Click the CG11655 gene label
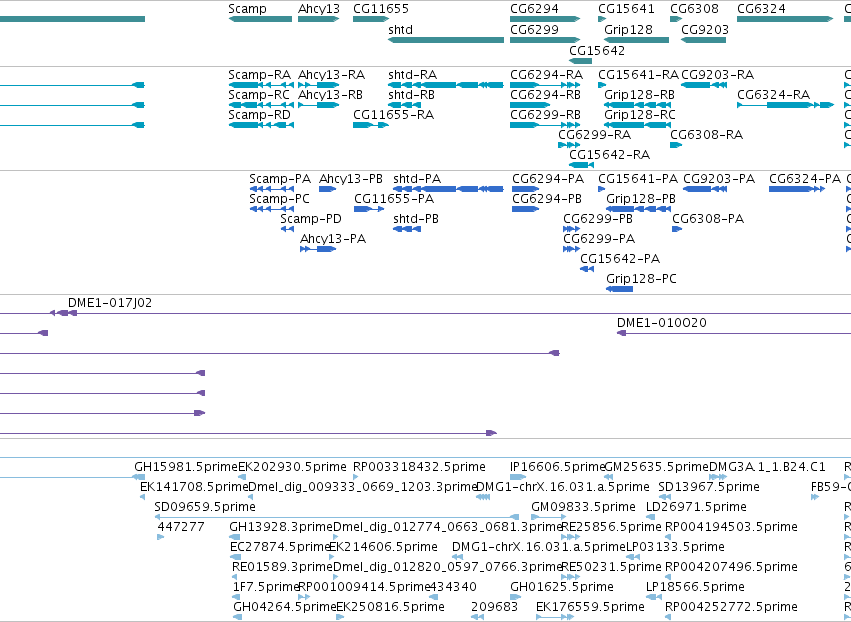This screenshot has width=851, height=622. (380, 9)
